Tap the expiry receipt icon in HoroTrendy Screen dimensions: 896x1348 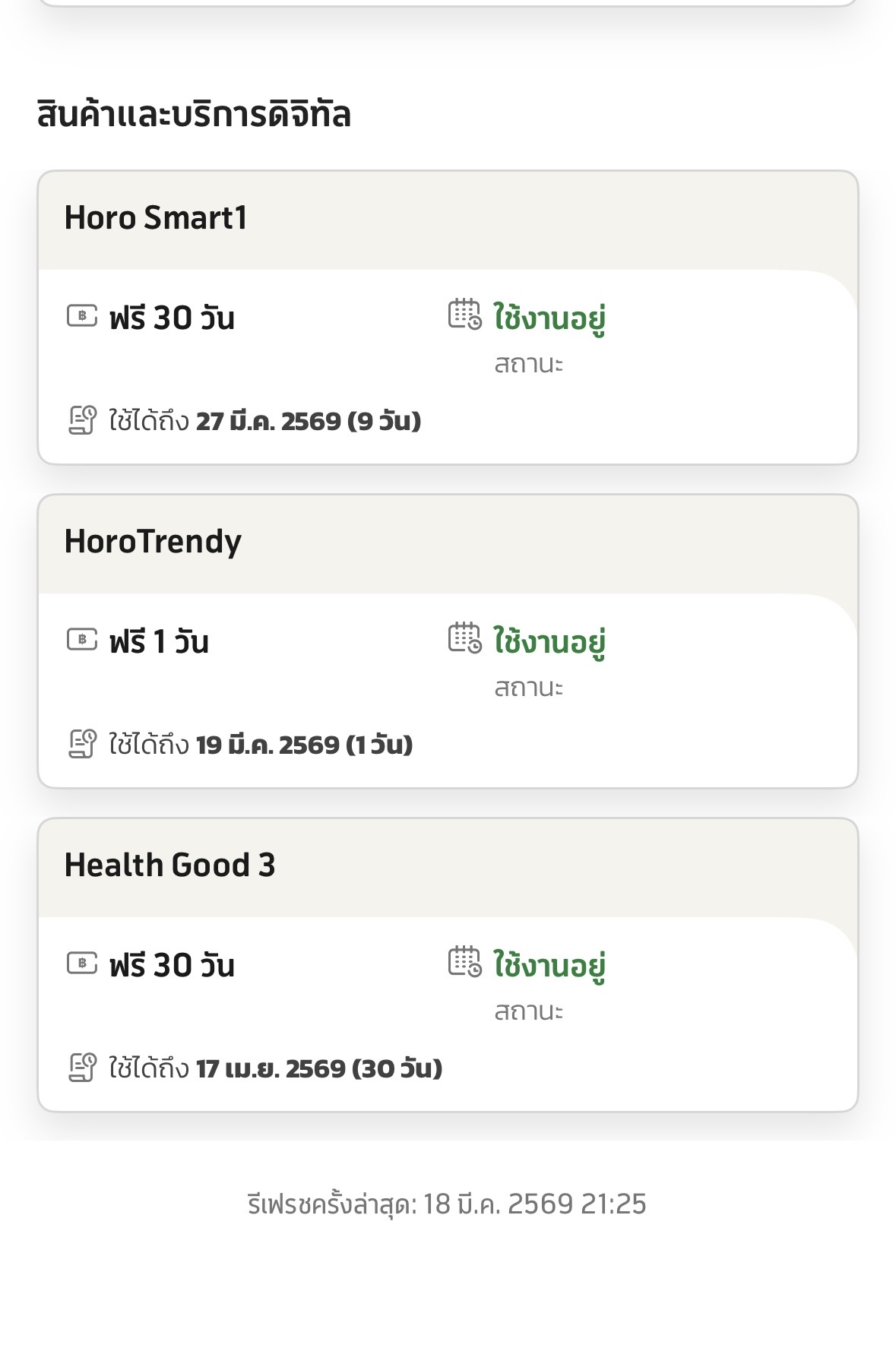[x=82, y=744]
